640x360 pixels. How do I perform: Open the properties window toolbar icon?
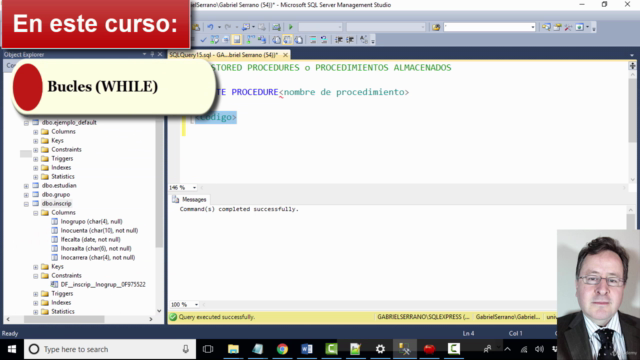(557, 27)
